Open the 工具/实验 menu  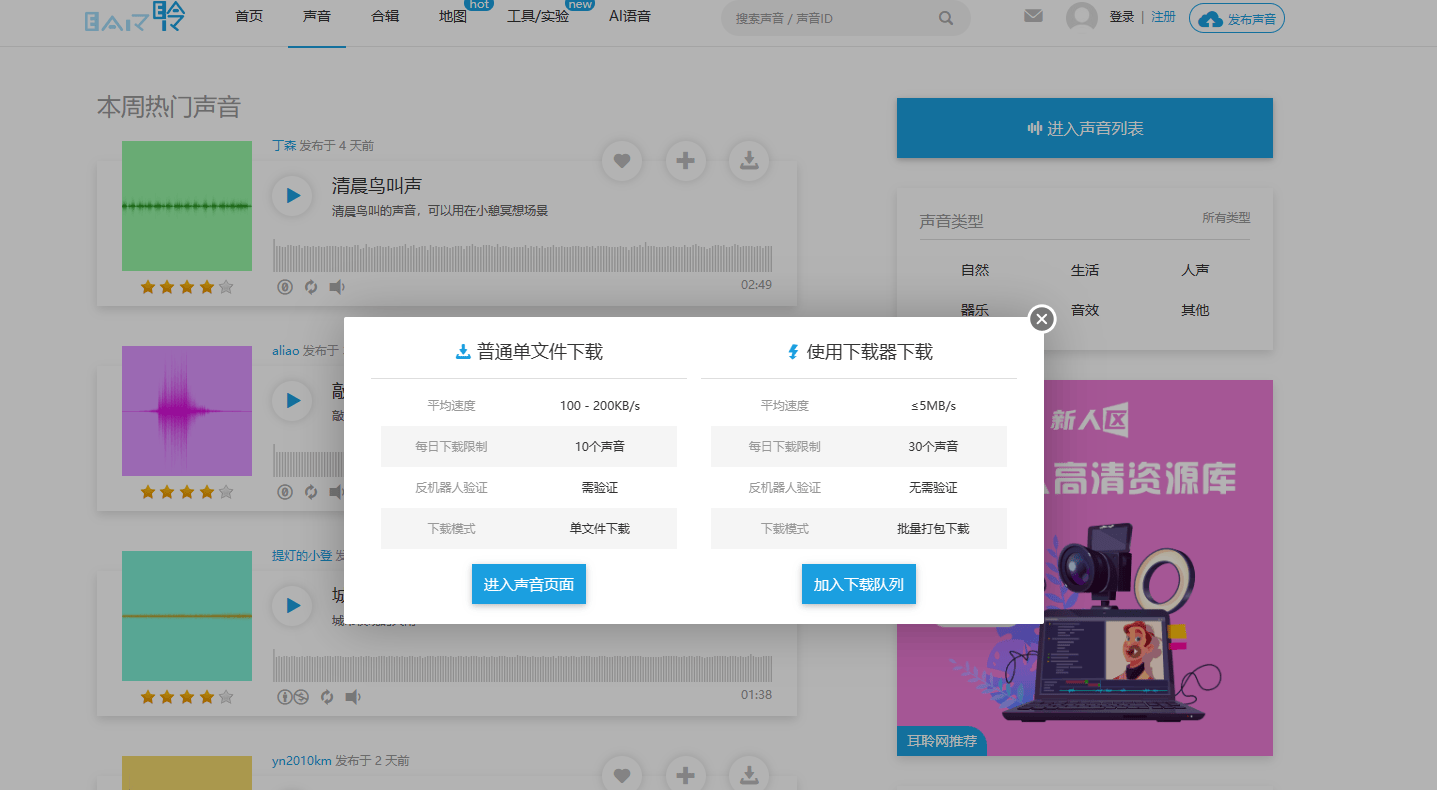(540, 16)
